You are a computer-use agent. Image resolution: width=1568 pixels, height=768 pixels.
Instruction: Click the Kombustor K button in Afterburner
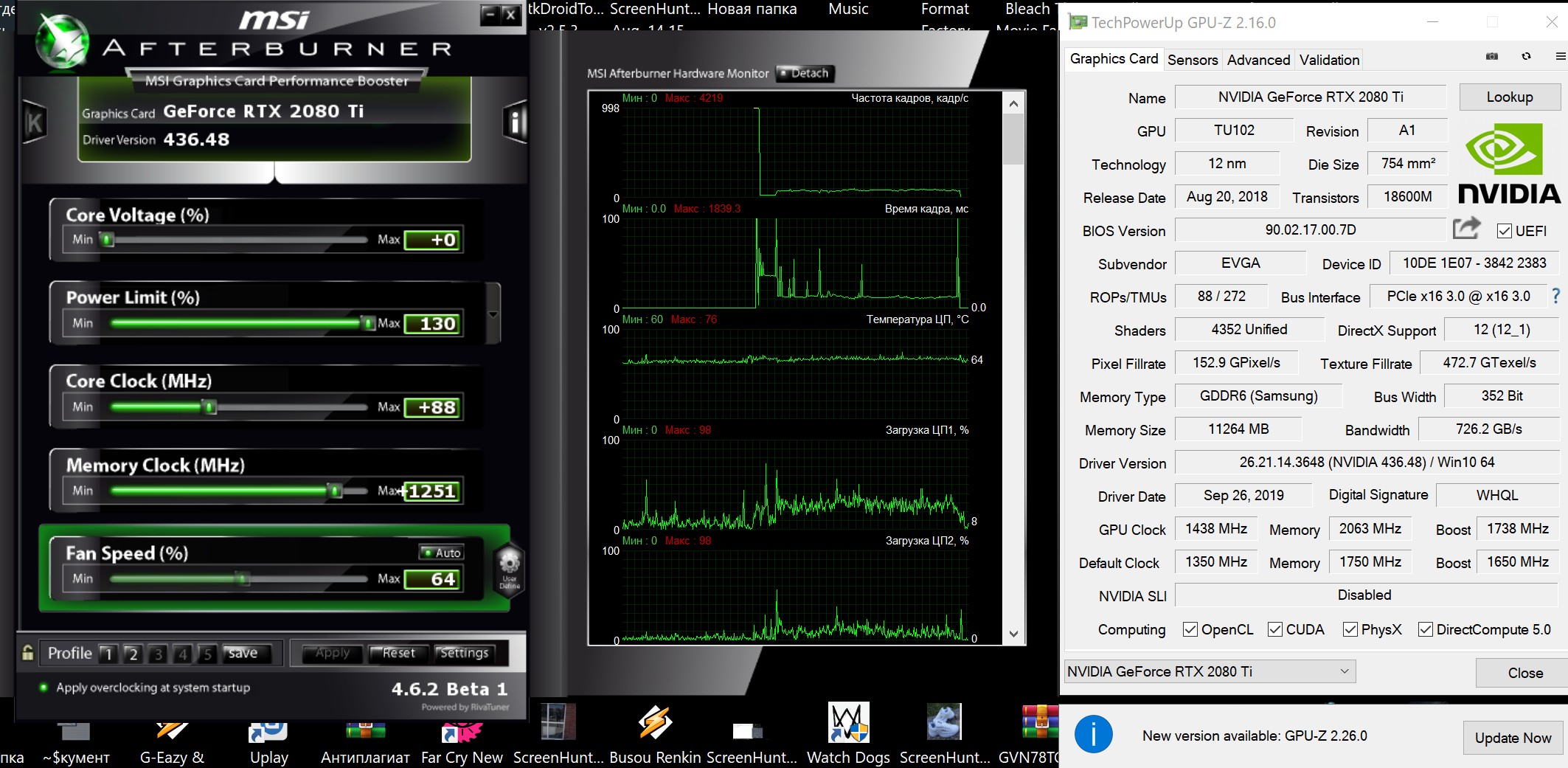[34, 122]
